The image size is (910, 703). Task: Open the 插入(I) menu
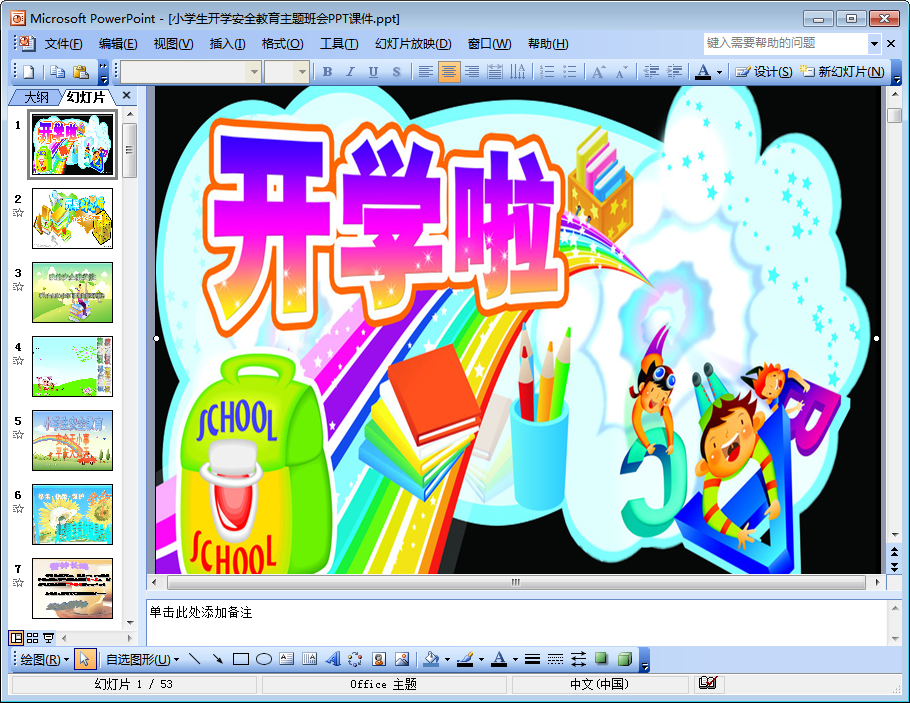[x=227, y=44]
